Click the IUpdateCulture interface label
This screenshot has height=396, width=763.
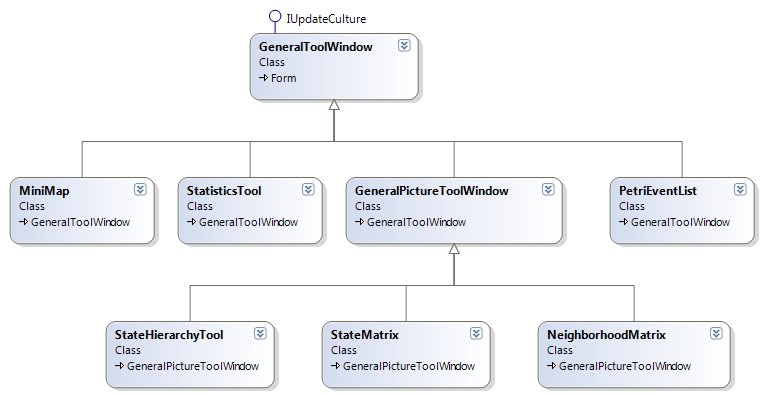326,19
